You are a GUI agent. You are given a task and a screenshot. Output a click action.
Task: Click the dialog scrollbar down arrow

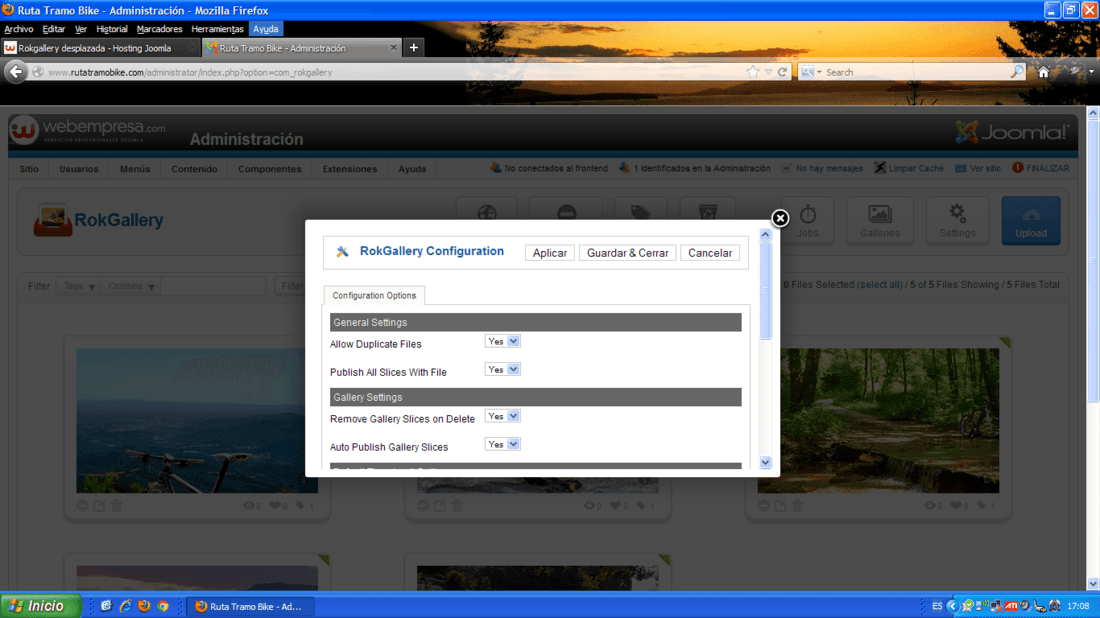(765, 462)
